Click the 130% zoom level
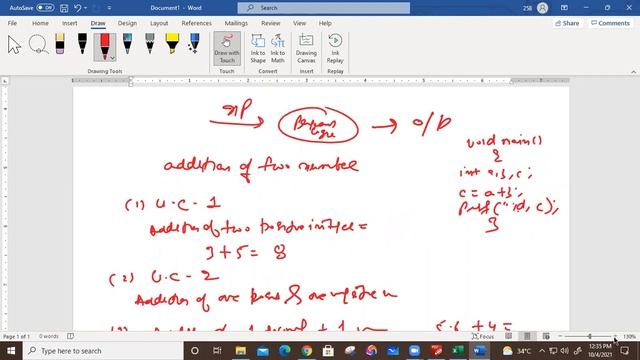 point(629,337)
